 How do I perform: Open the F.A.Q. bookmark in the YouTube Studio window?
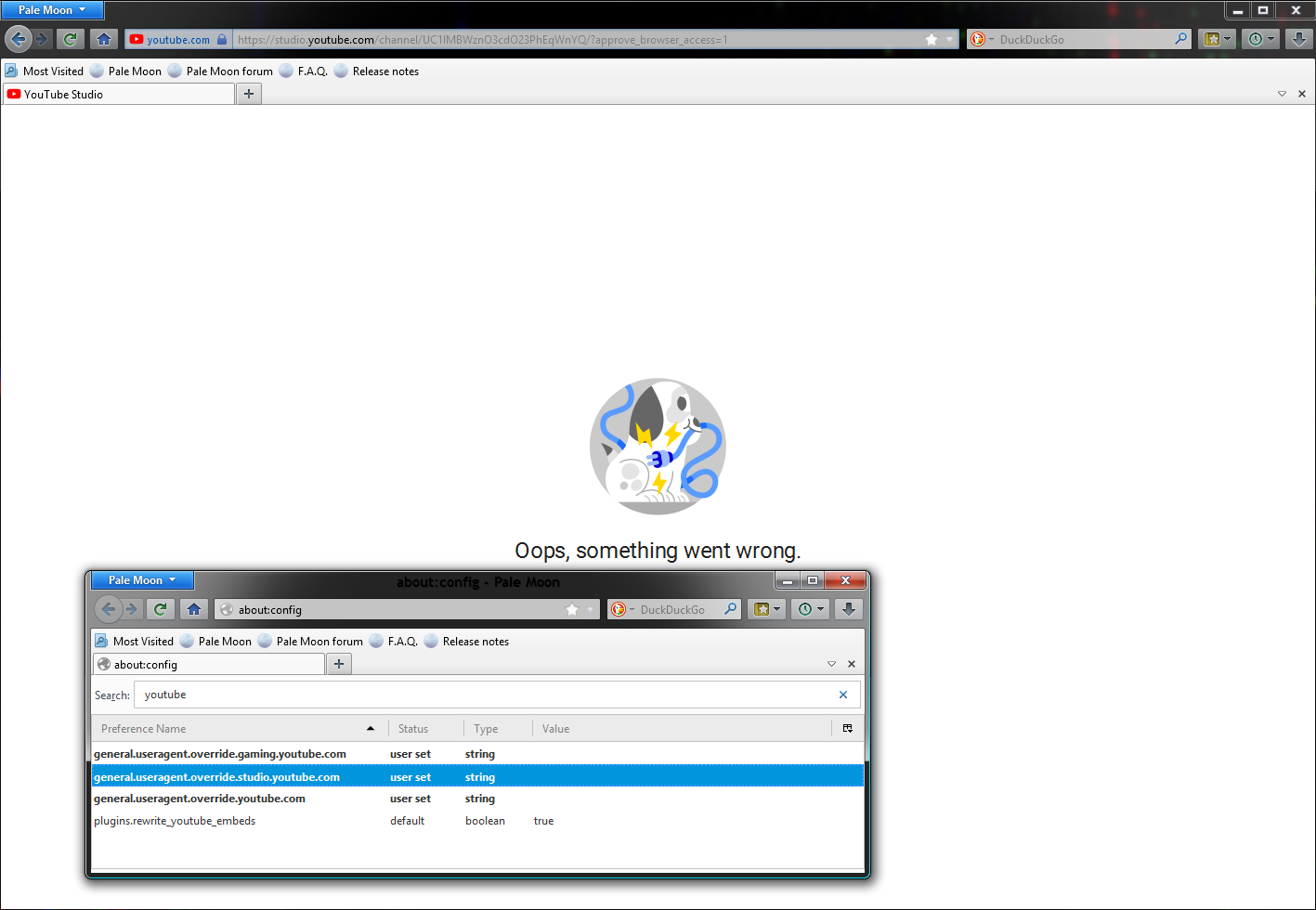pyautogui.click(x=303, y=71)
